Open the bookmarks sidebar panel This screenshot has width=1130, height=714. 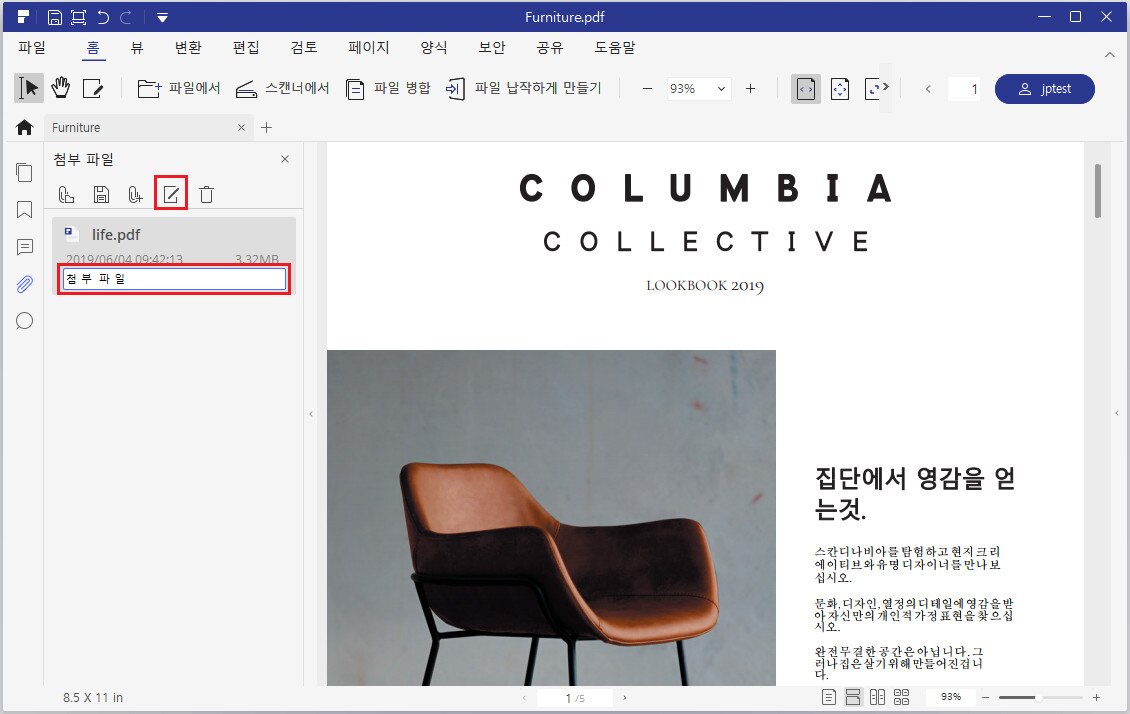(x=25, y=210)
